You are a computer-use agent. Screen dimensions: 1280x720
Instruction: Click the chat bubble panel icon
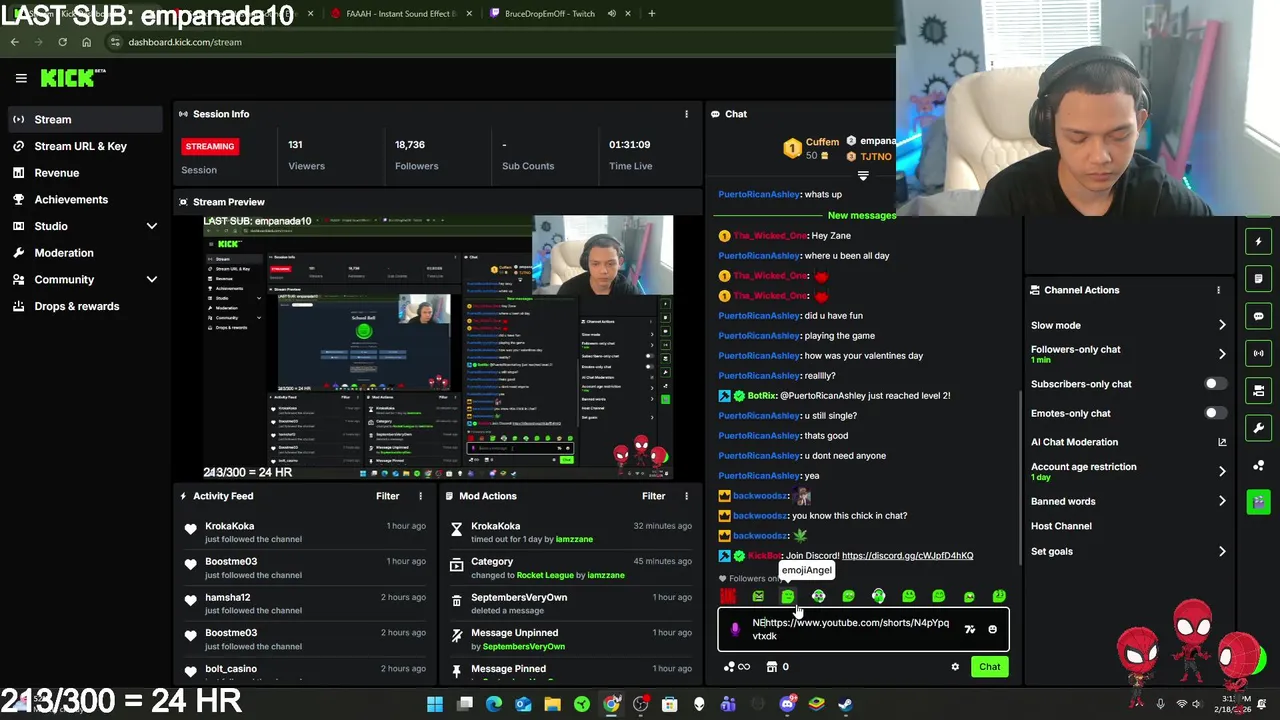(1258, 316)
